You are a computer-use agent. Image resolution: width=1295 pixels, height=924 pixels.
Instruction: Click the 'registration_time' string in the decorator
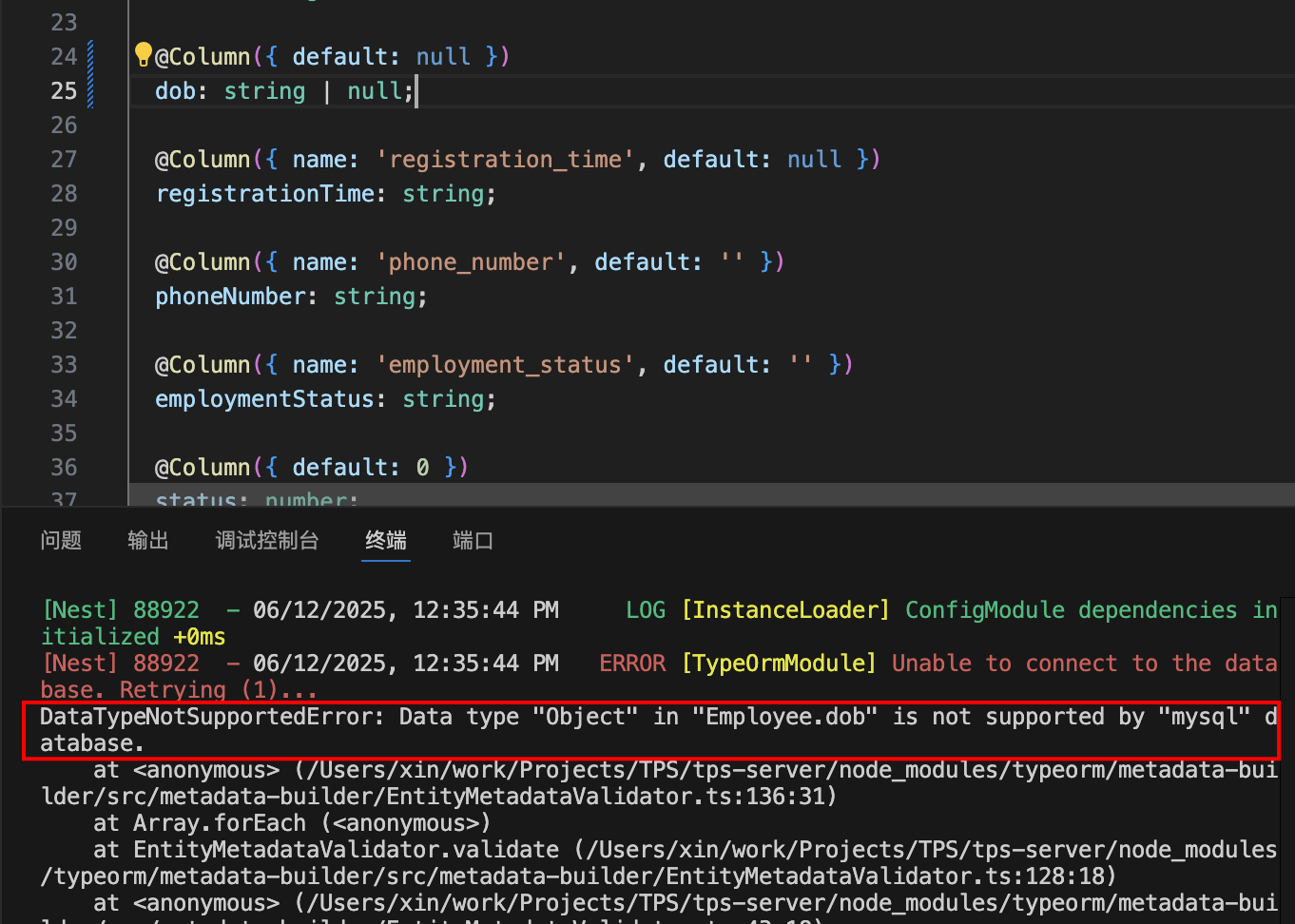pyautogui.click(x=505, y=160)
